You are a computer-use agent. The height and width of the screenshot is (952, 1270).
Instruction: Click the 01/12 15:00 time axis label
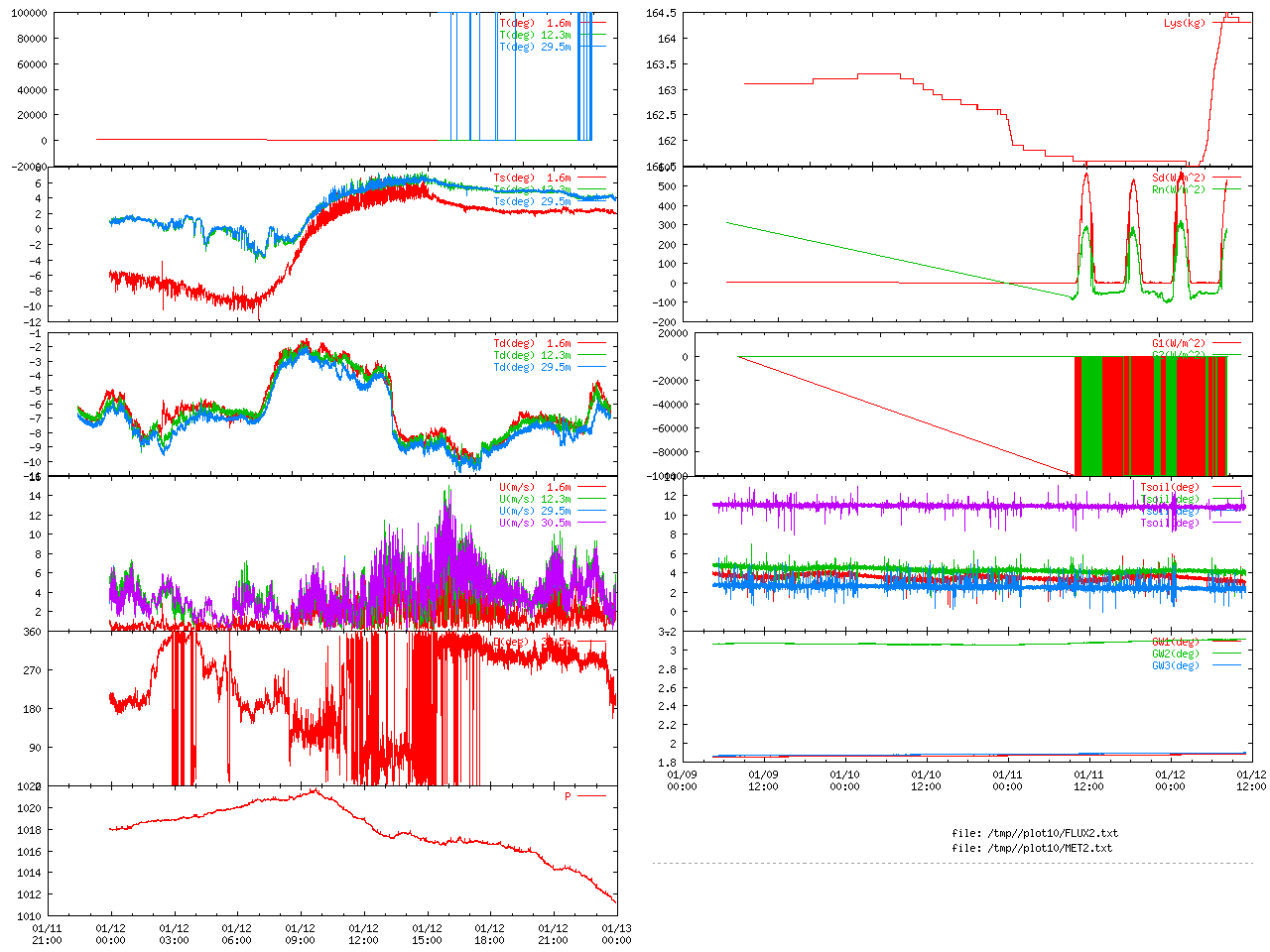427,935
